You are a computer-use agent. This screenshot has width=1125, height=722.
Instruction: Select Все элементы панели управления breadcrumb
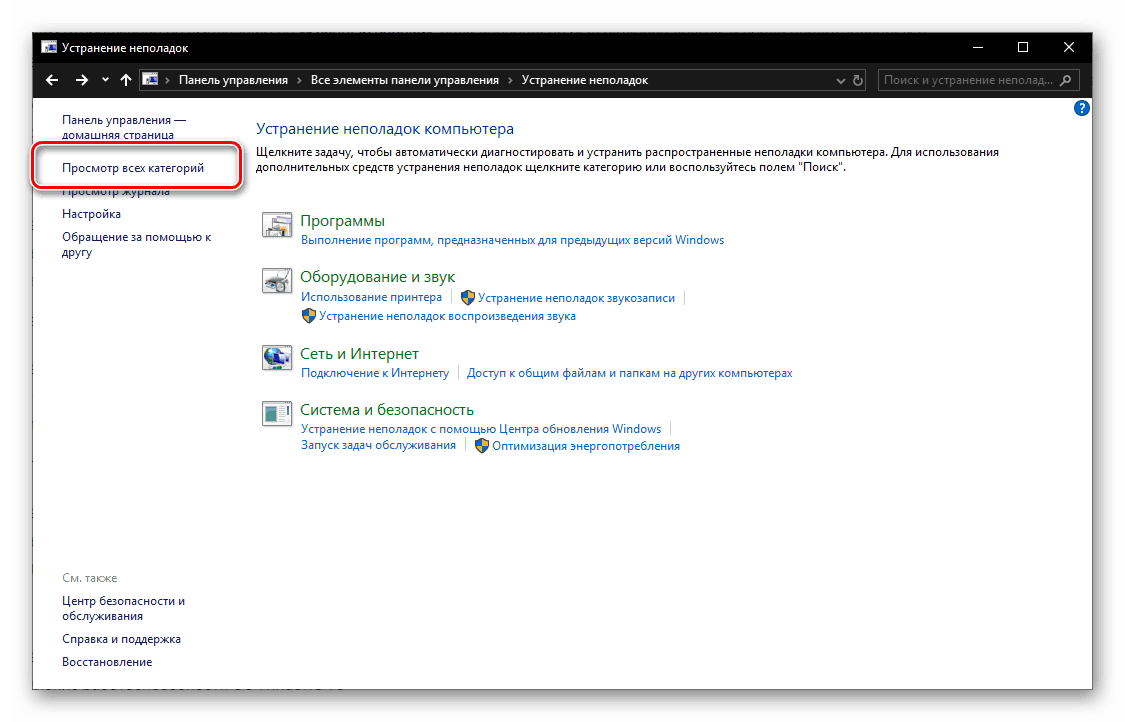(x=405, y=80)
